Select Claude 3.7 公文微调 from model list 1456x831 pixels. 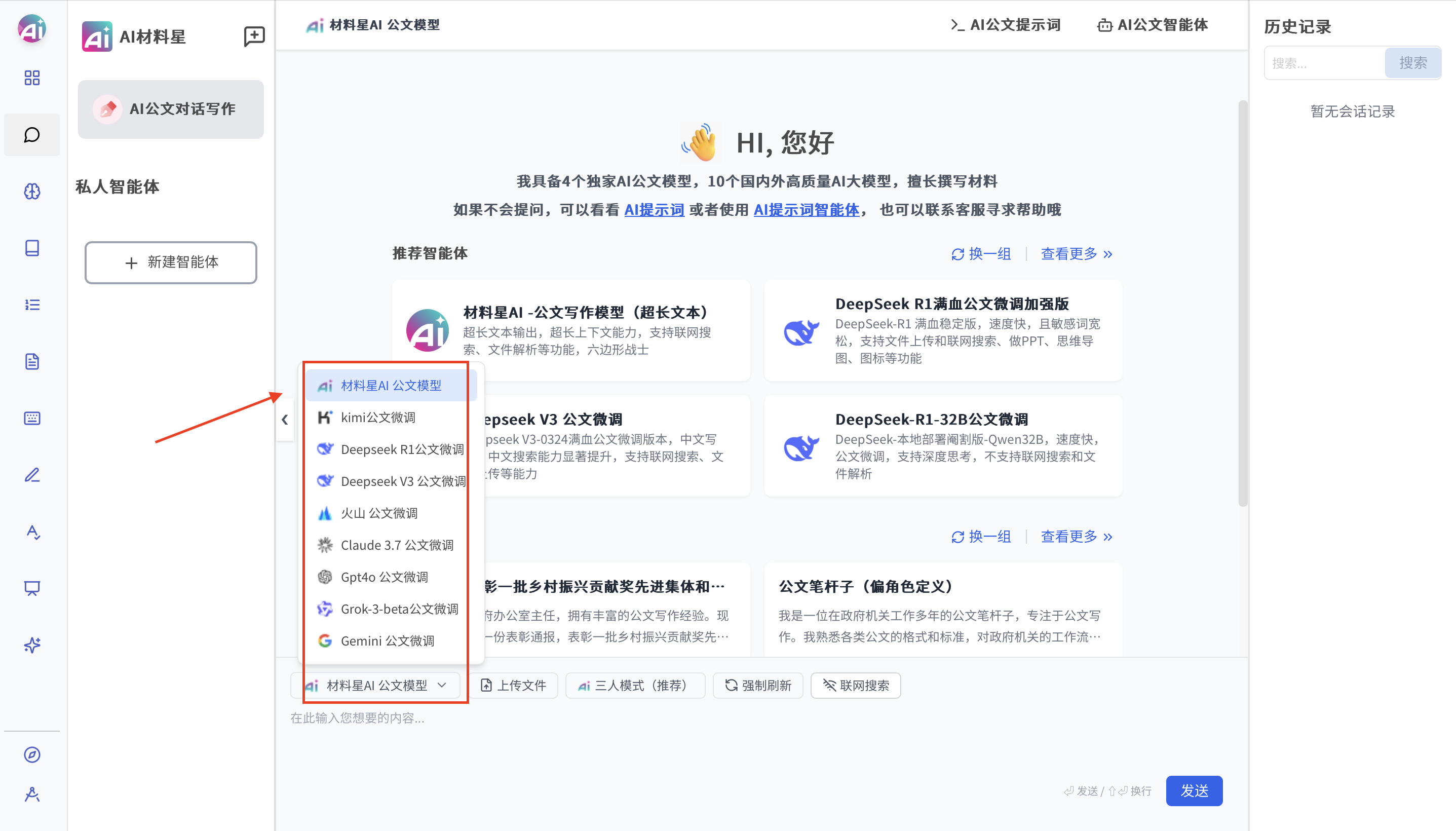coord(397,545)
